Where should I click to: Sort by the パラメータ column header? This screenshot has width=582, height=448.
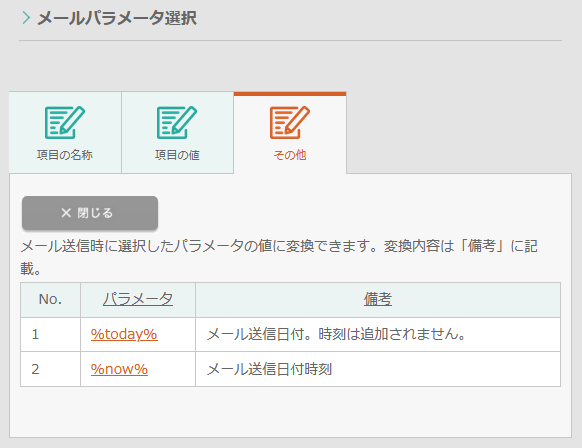138,299
